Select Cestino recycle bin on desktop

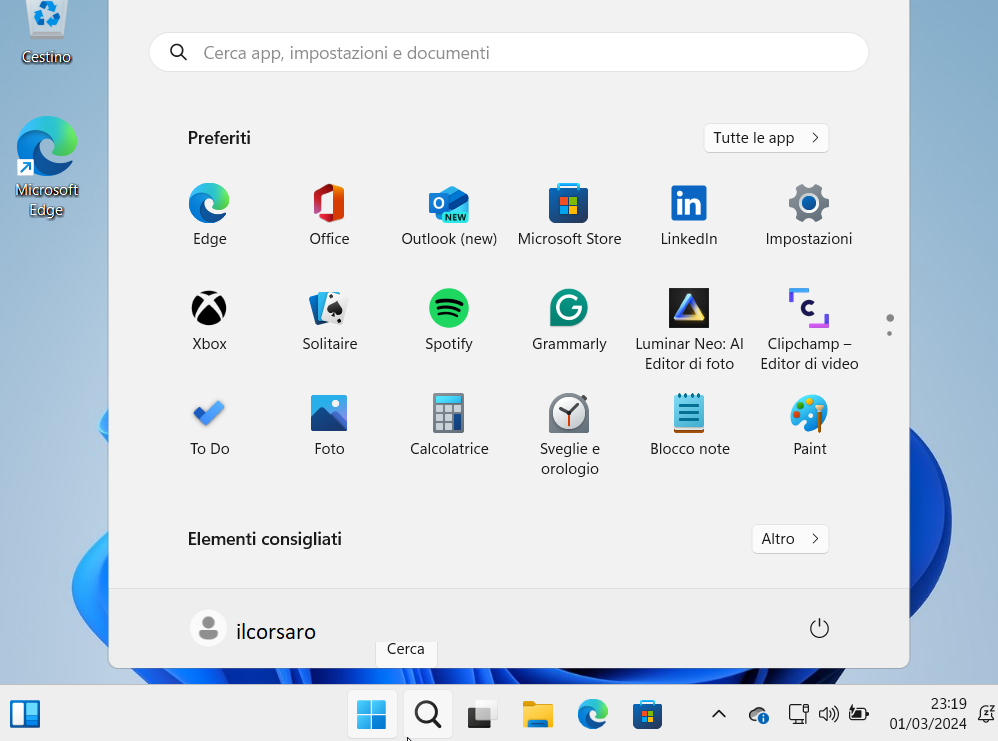coord(46,33)
